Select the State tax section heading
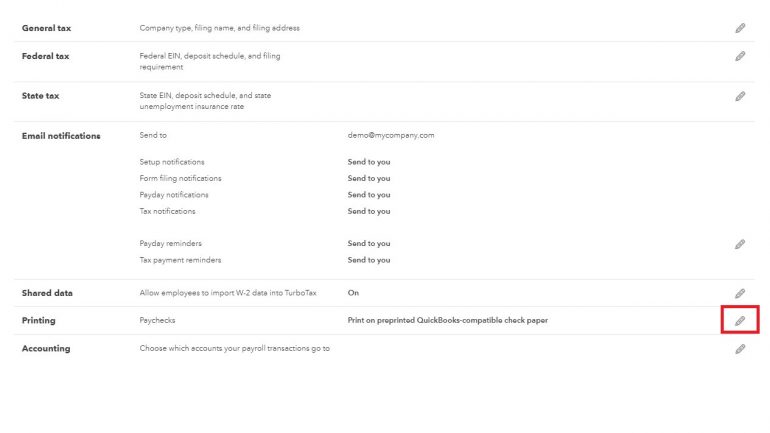The height and width of the screenshot is (433, 770). click(41, 96)
